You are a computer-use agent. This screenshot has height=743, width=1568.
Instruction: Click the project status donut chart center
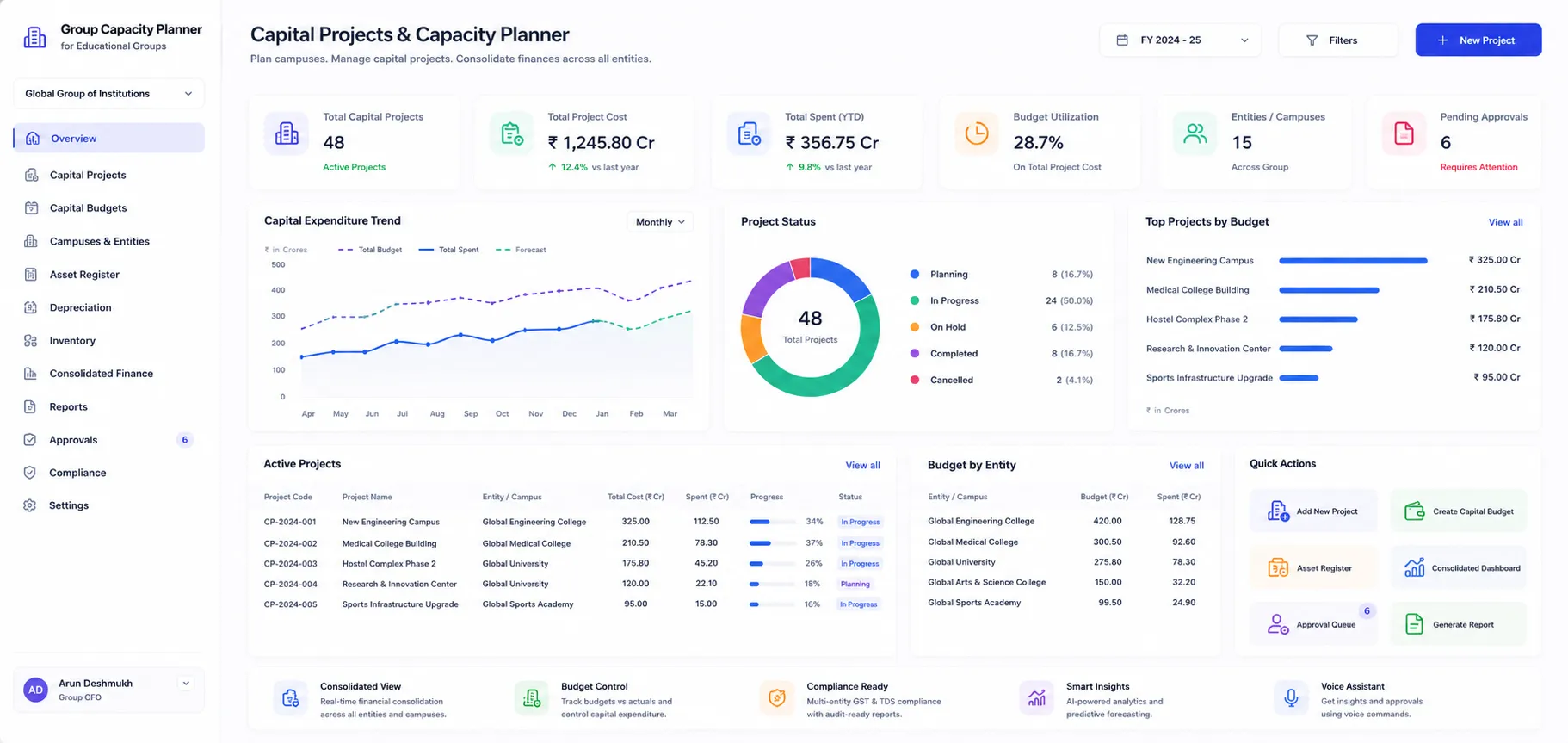(810, 326)
